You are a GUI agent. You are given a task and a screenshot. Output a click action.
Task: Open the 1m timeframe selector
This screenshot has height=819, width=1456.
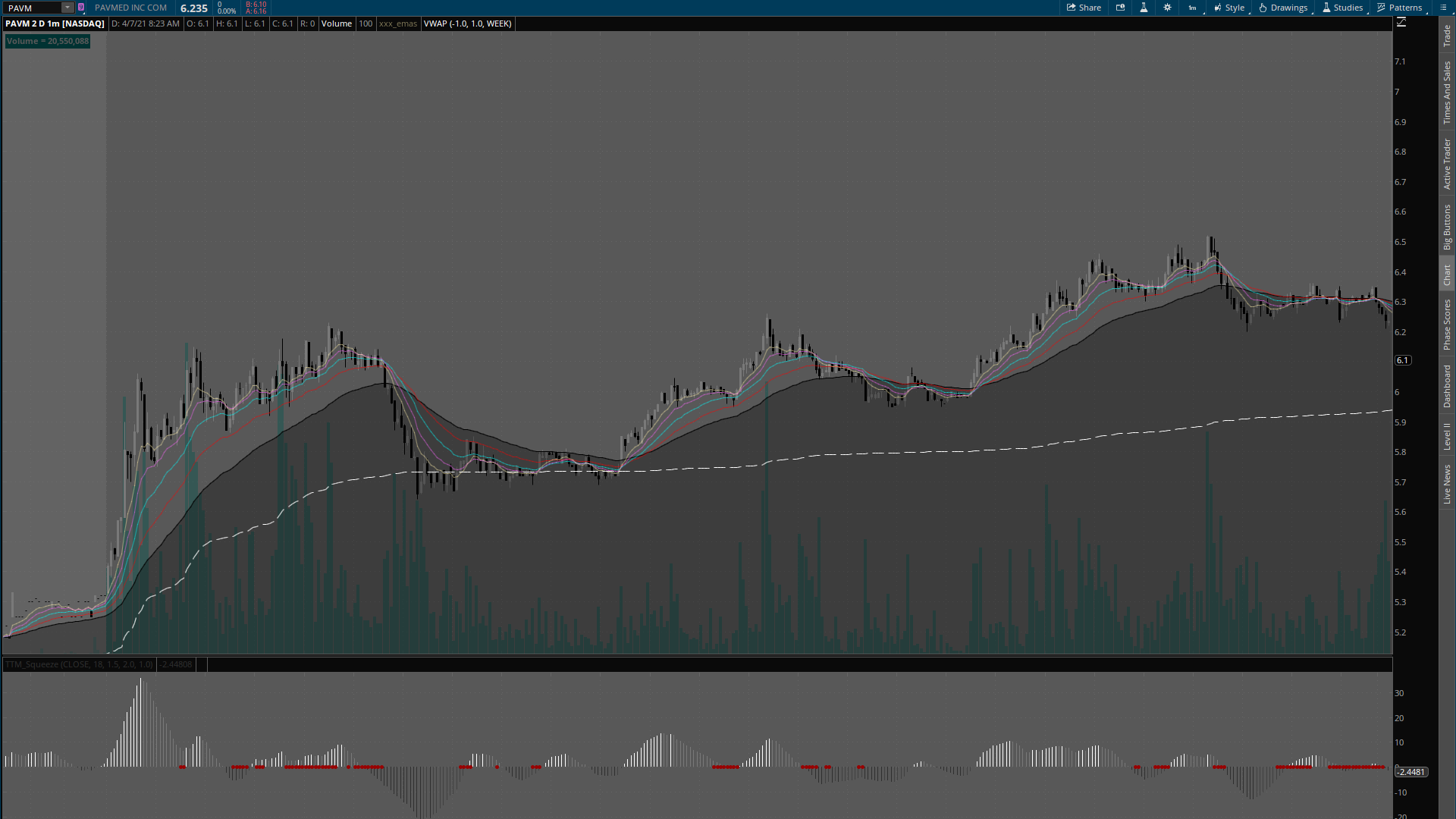1192,8
